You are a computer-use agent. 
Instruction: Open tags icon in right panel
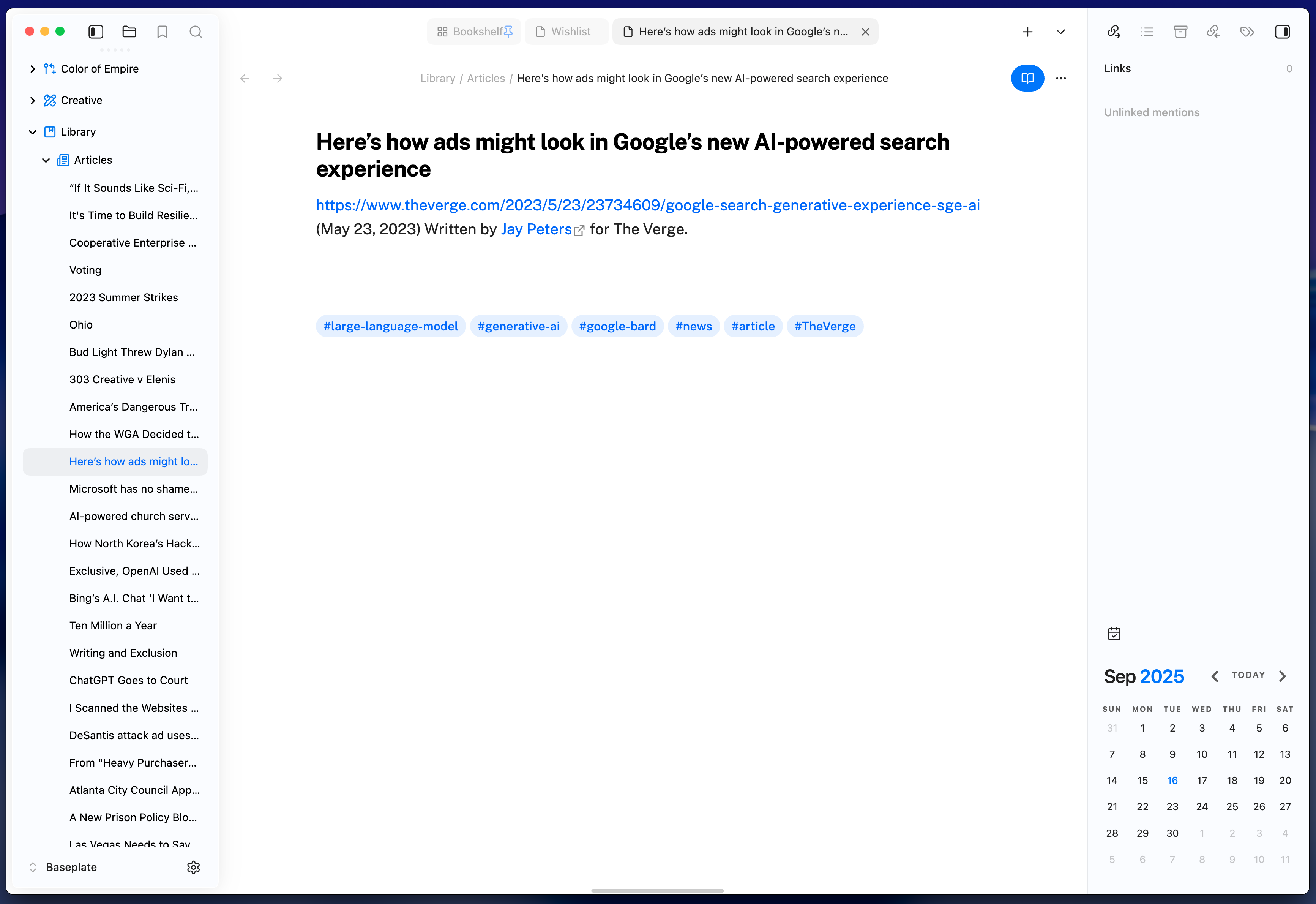pos(1247,32)
